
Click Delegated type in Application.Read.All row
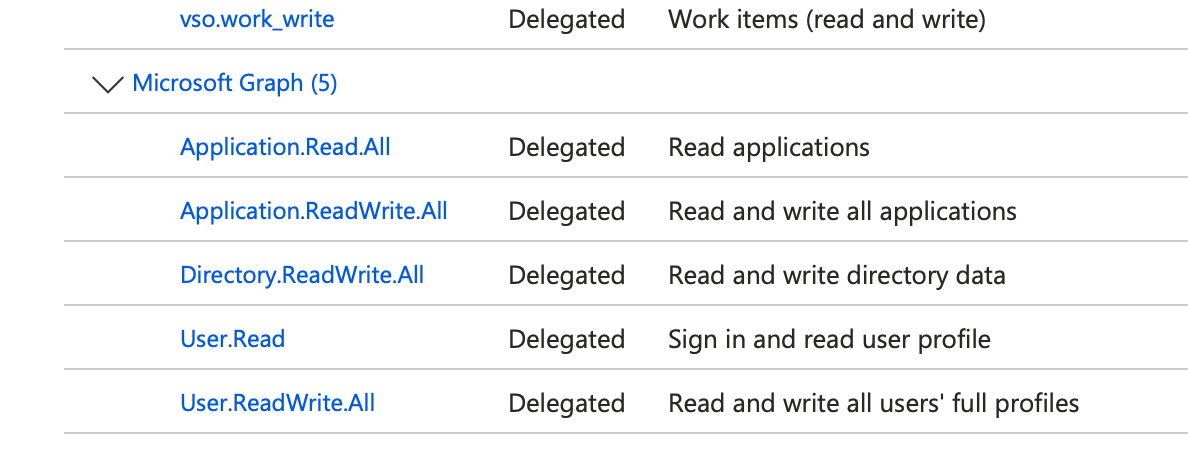click(x=566, y=147)
